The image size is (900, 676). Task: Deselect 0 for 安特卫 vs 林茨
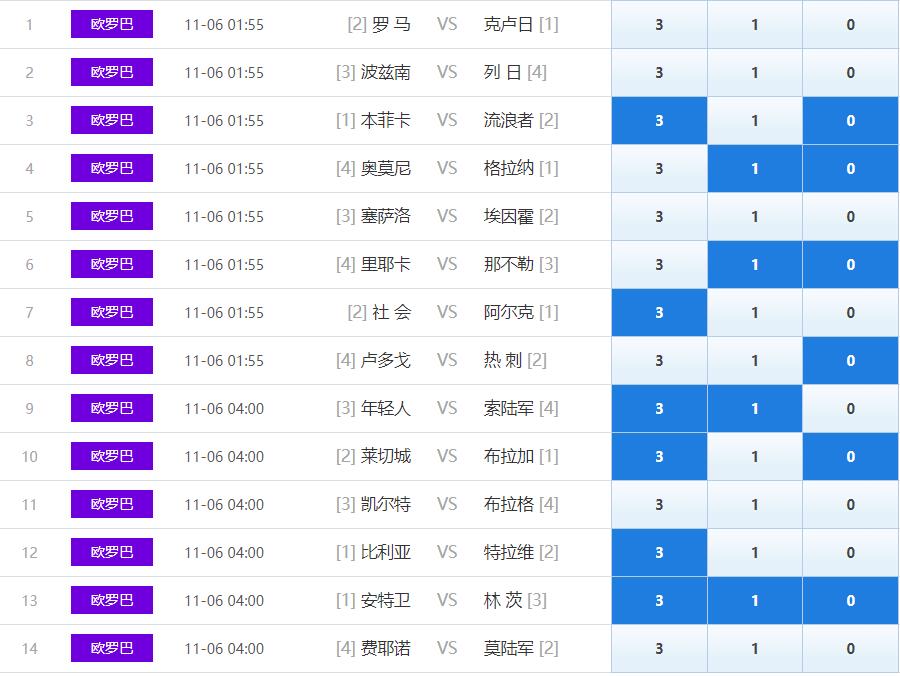pos(851,600)
